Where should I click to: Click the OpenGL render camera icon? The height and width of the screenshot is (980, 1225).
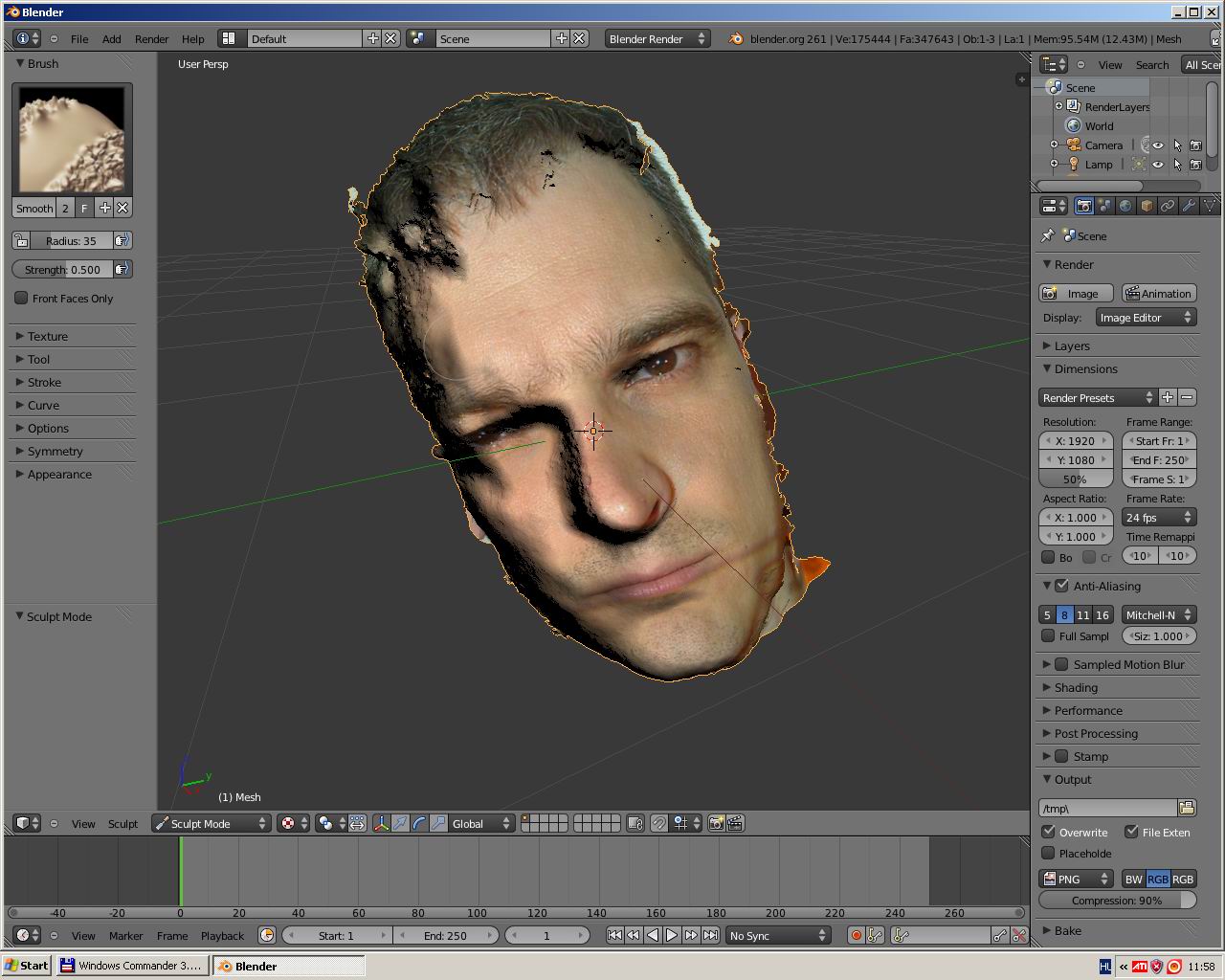(716, 823)
